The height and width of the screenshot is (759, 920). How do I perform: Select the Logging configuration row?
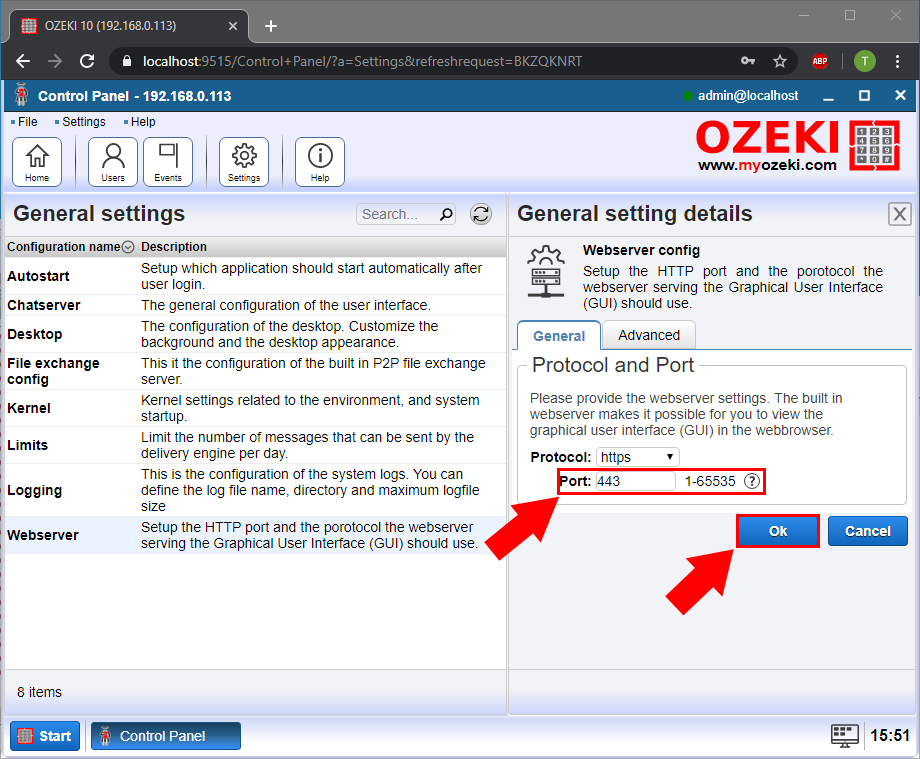pyautogui.click(x=255, y=490)
